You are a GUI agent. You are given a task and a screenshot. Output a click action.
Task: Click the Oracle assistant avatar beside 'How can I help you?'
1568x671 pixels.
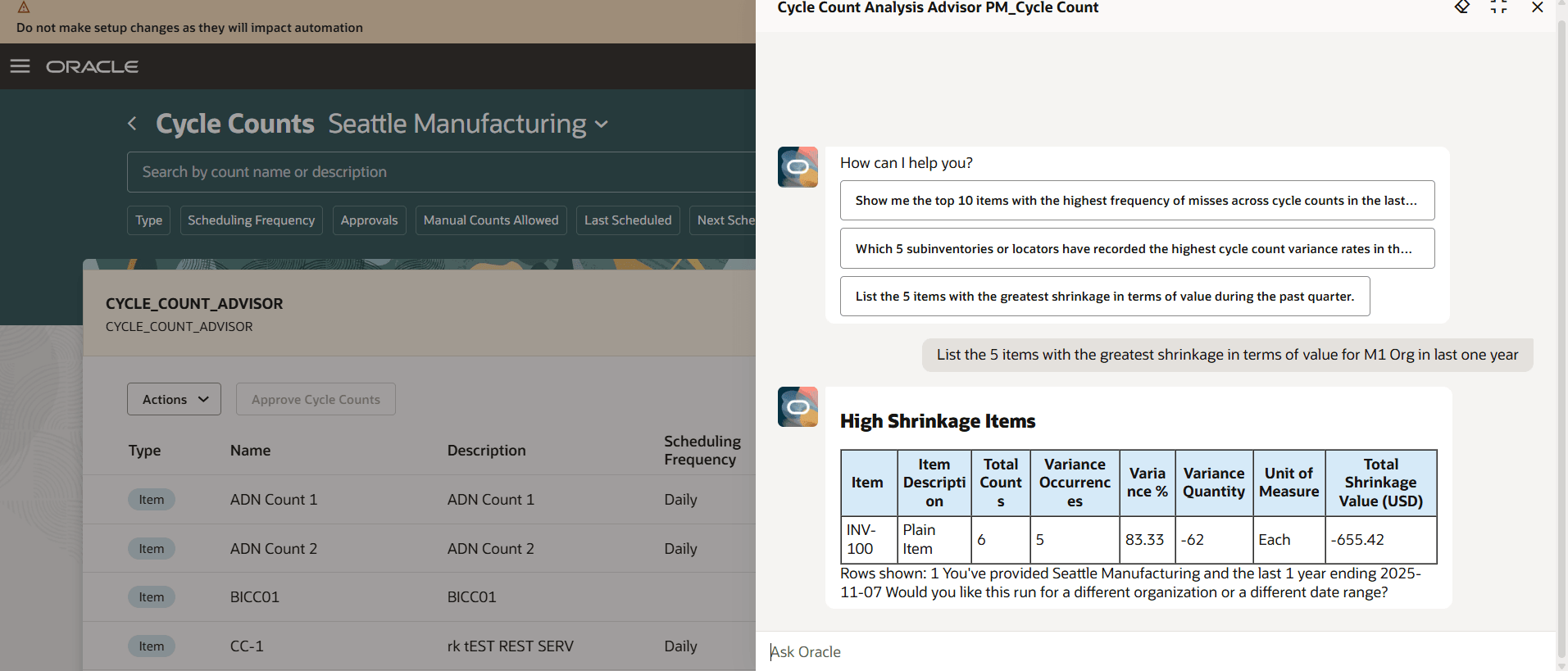coord(798,167)
